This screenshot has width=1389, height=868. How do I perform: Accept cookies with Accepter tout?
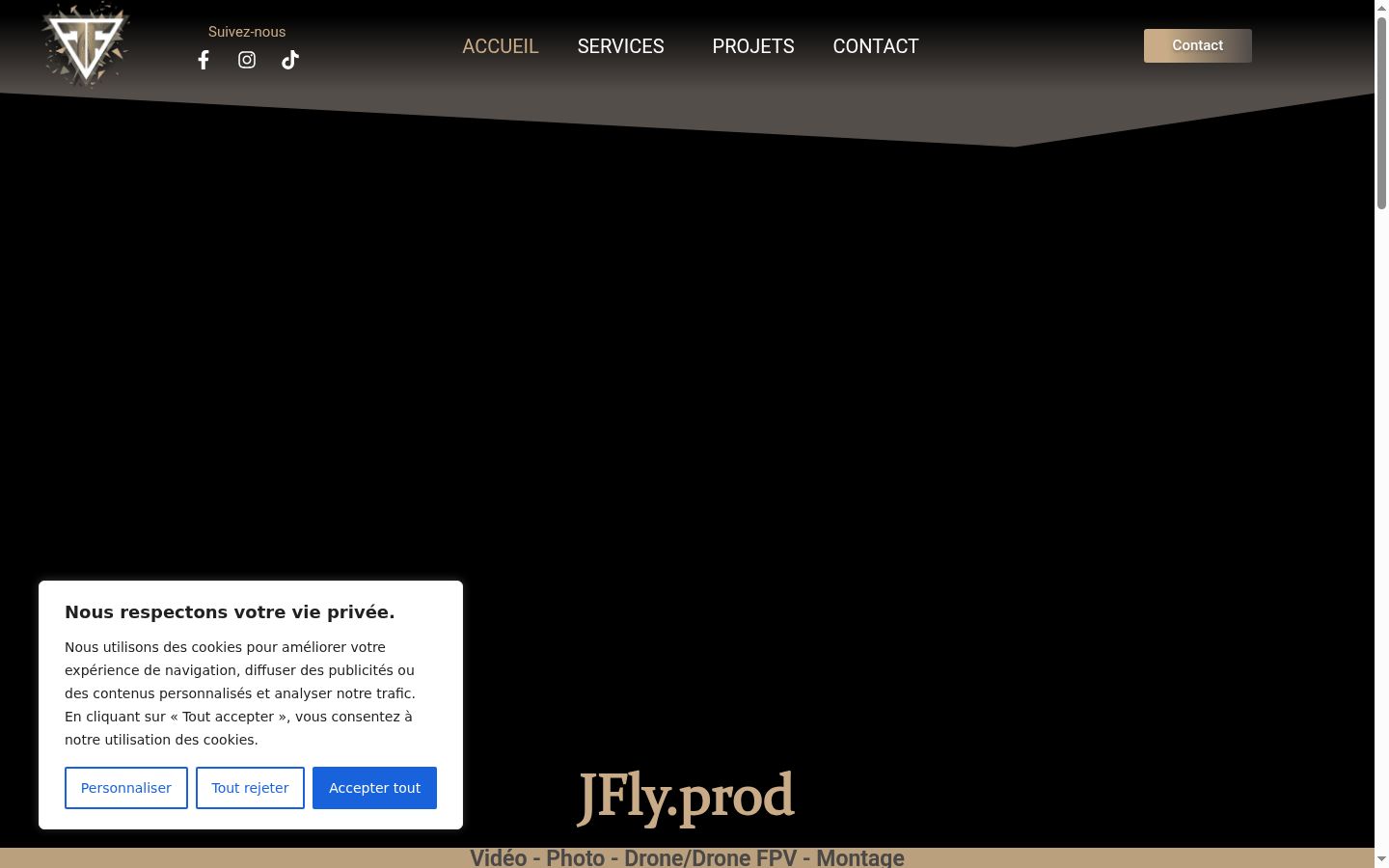click(374, 788)
